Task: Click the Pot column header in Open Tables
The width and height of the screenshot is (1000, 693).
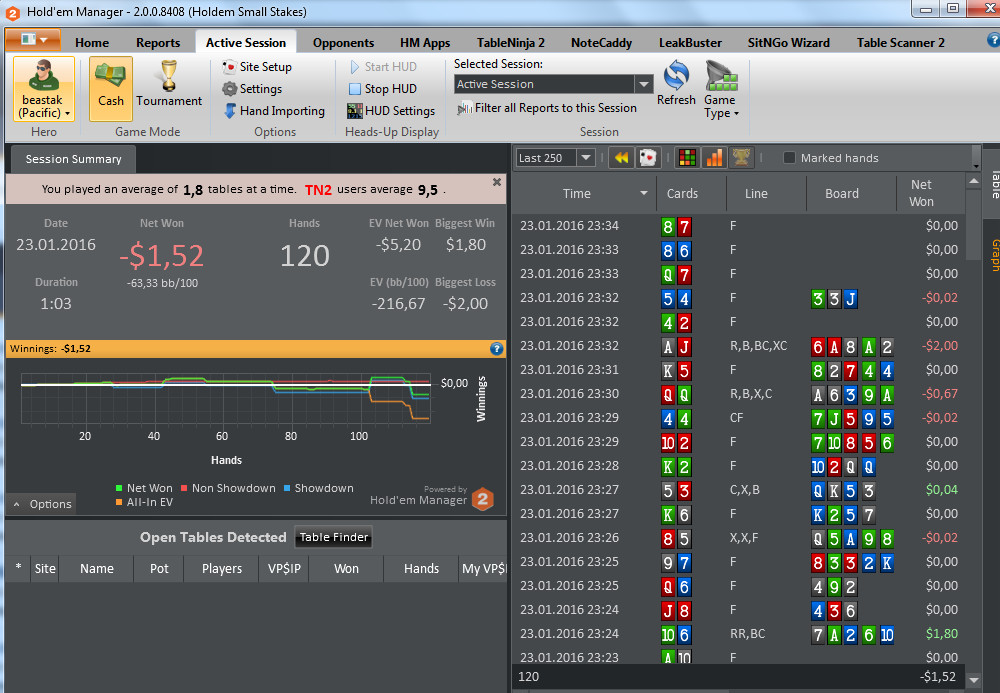Action: click(159, 569)
